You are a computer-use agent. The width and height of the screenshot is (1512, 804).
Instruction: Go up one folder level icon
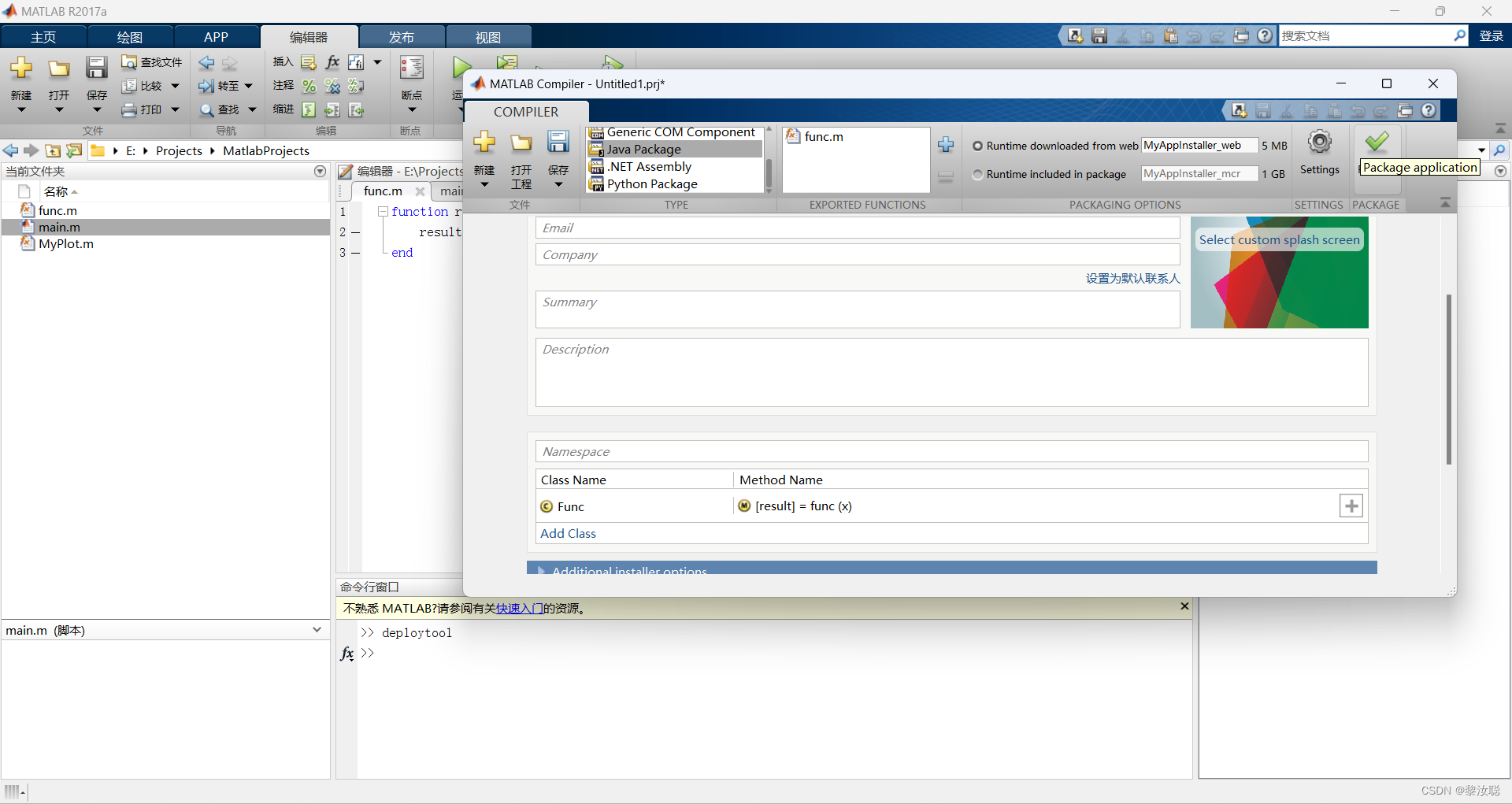53,150
